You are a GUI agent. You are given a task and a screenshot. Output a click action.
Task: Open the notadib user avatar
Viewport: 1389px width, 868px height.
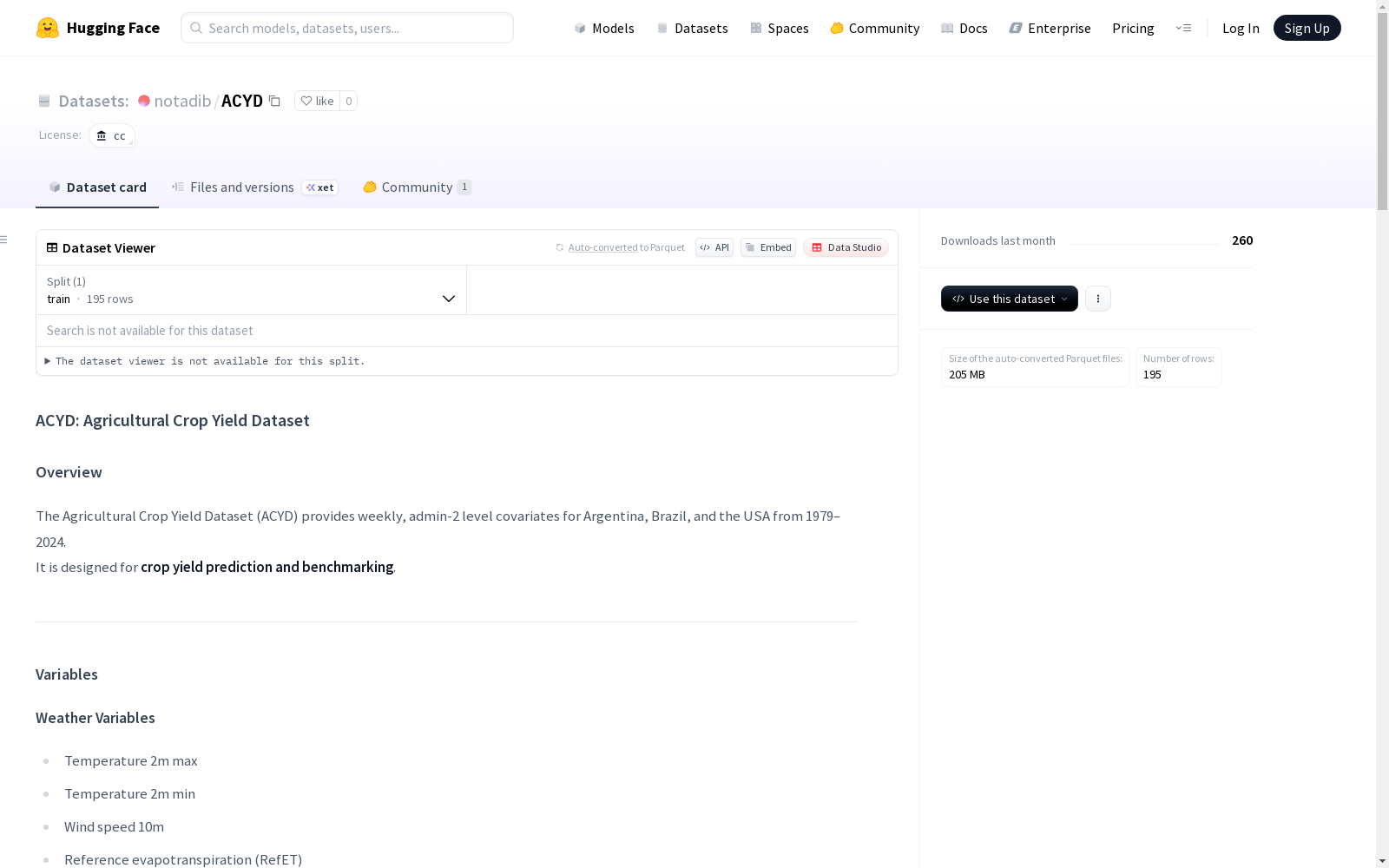pos(144,101)
